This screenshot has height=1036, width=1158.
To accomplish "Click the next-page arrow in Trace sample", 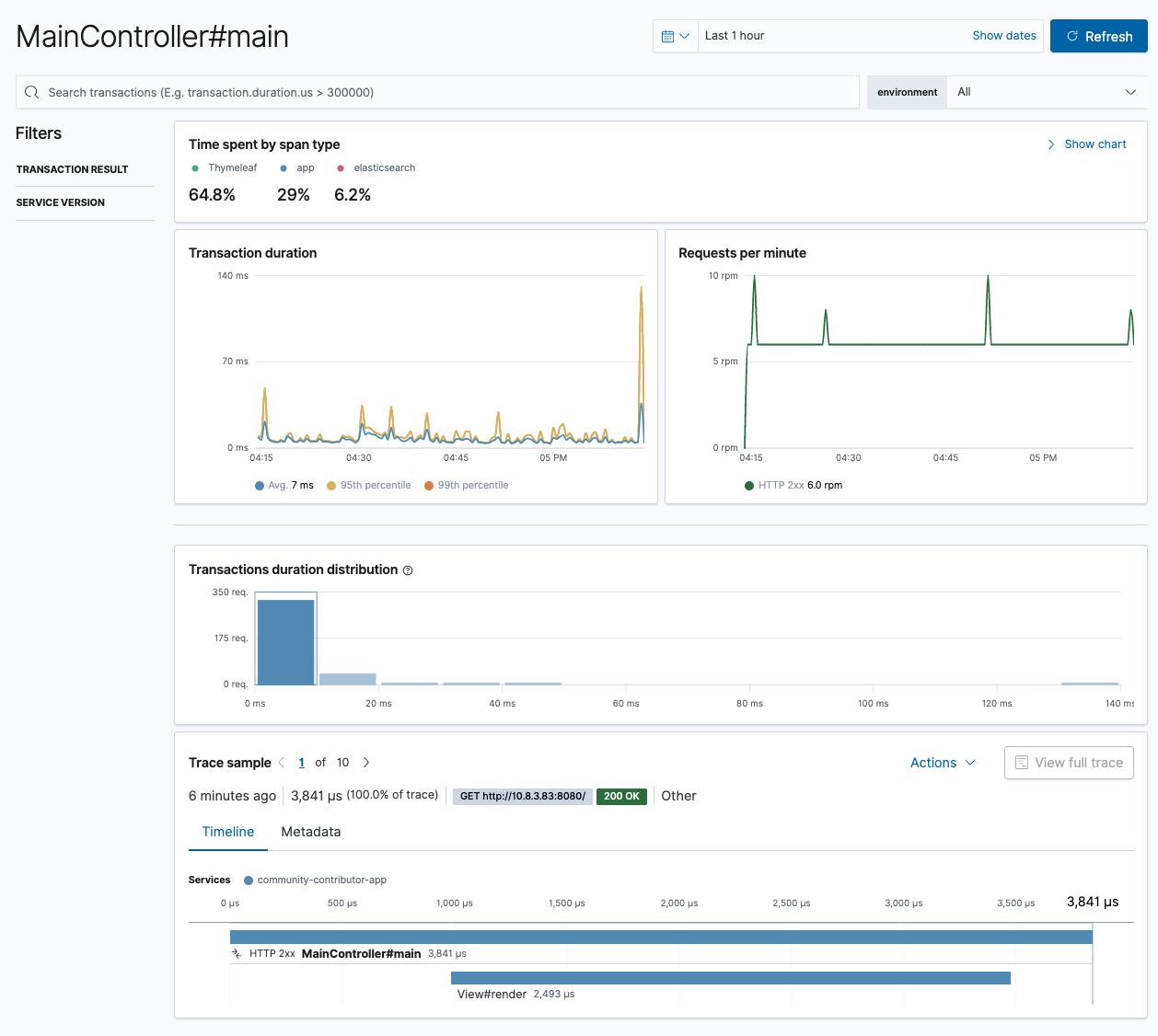I will (365, 763).
